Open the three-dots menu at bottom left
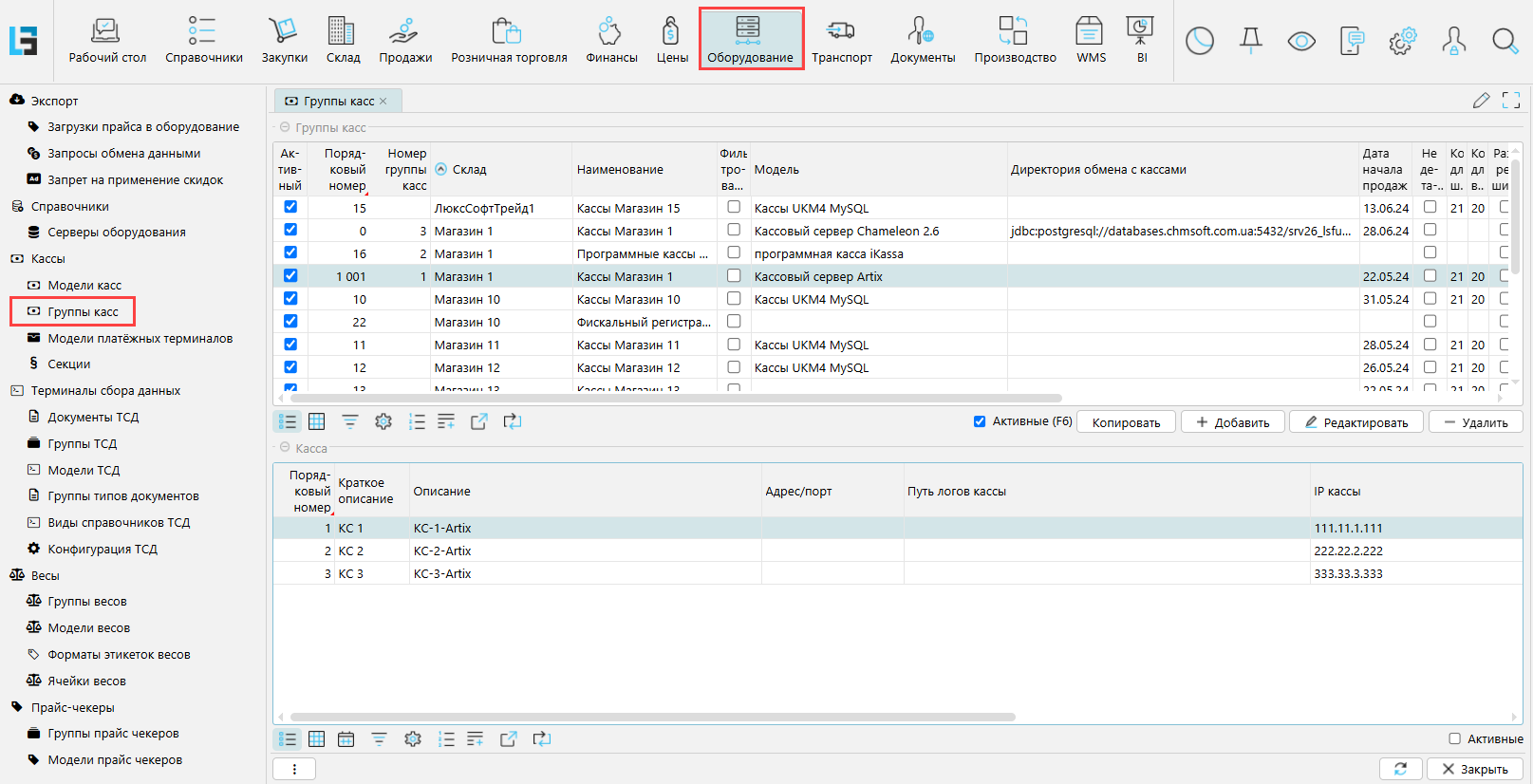Screen dimensions: 1533x784 click(294, 769)
